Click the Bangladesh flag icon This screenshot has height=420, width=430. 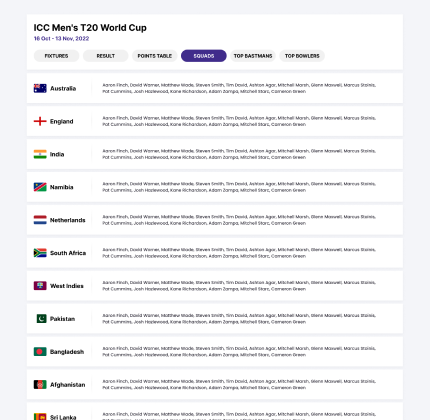(40, 352)
